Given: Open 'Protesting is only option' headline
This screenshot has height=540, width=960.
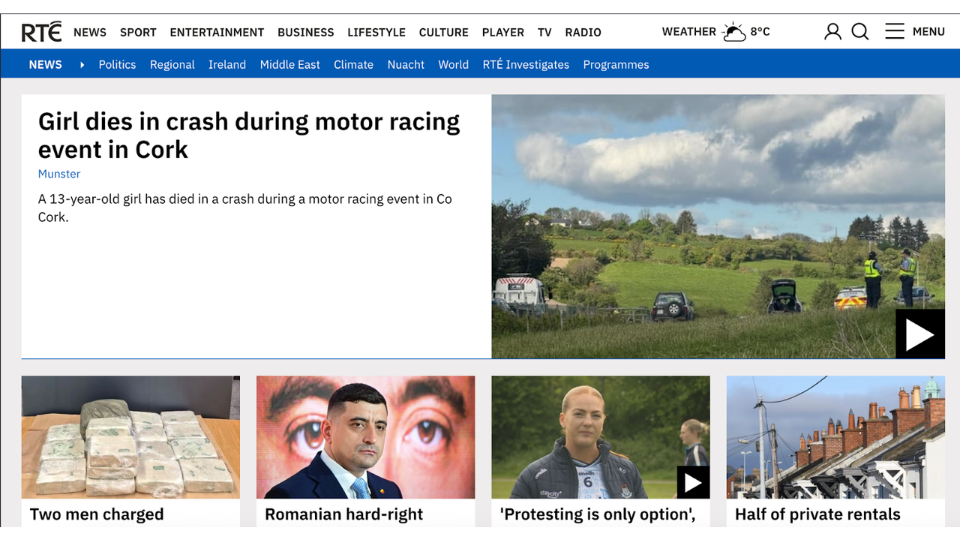Looking at the screenshot, I should click(x=598, y=514).
